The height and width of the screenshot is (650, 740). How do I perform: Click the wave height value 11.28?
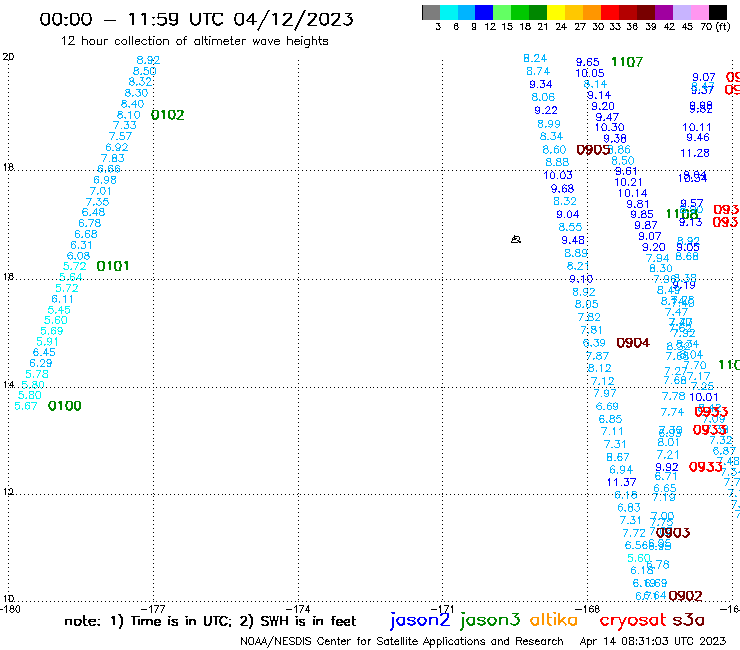tap(695, 153)
